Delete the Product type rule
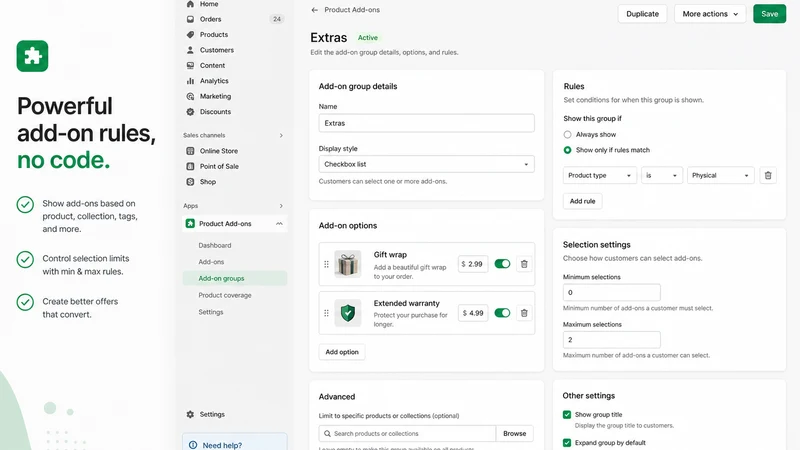The image size is (800, 450). click(x=768, y=176)
